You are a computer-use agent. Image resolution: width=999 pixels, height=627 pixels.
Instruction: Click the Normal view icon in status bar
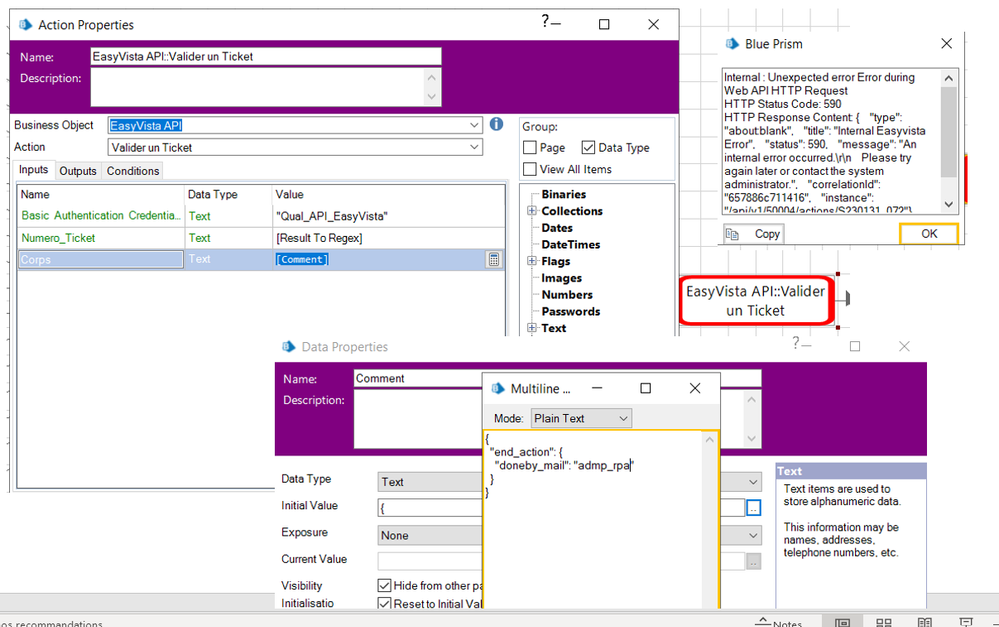[843, 622]
